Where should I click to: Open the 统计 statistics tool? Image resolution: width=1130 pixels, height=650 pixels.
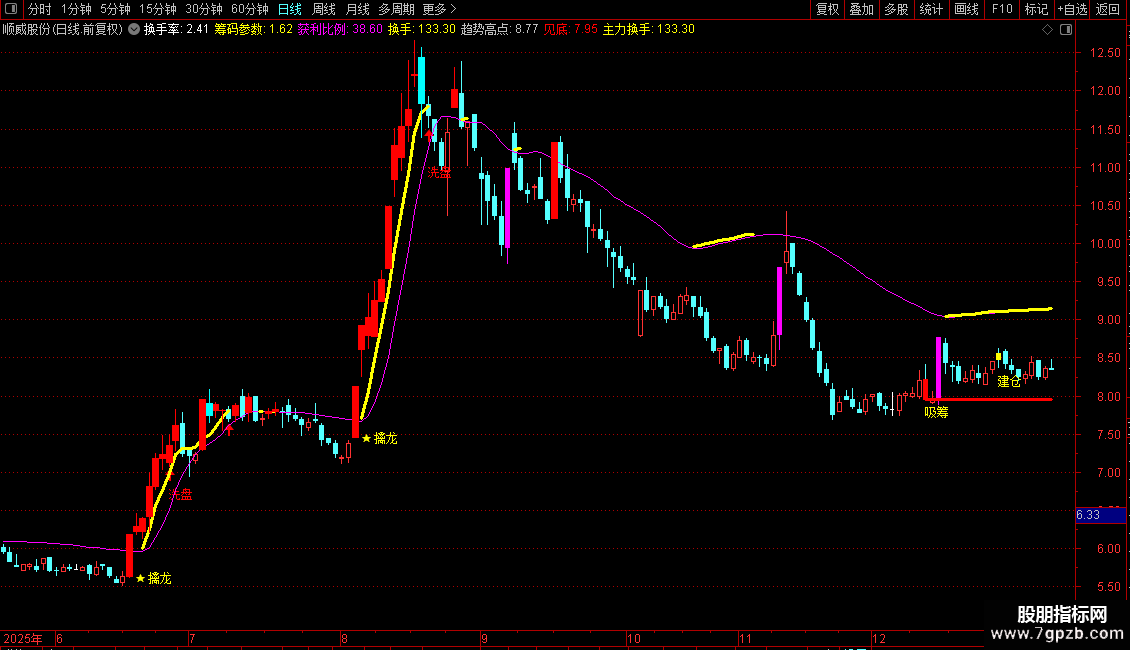coord(931,9)
